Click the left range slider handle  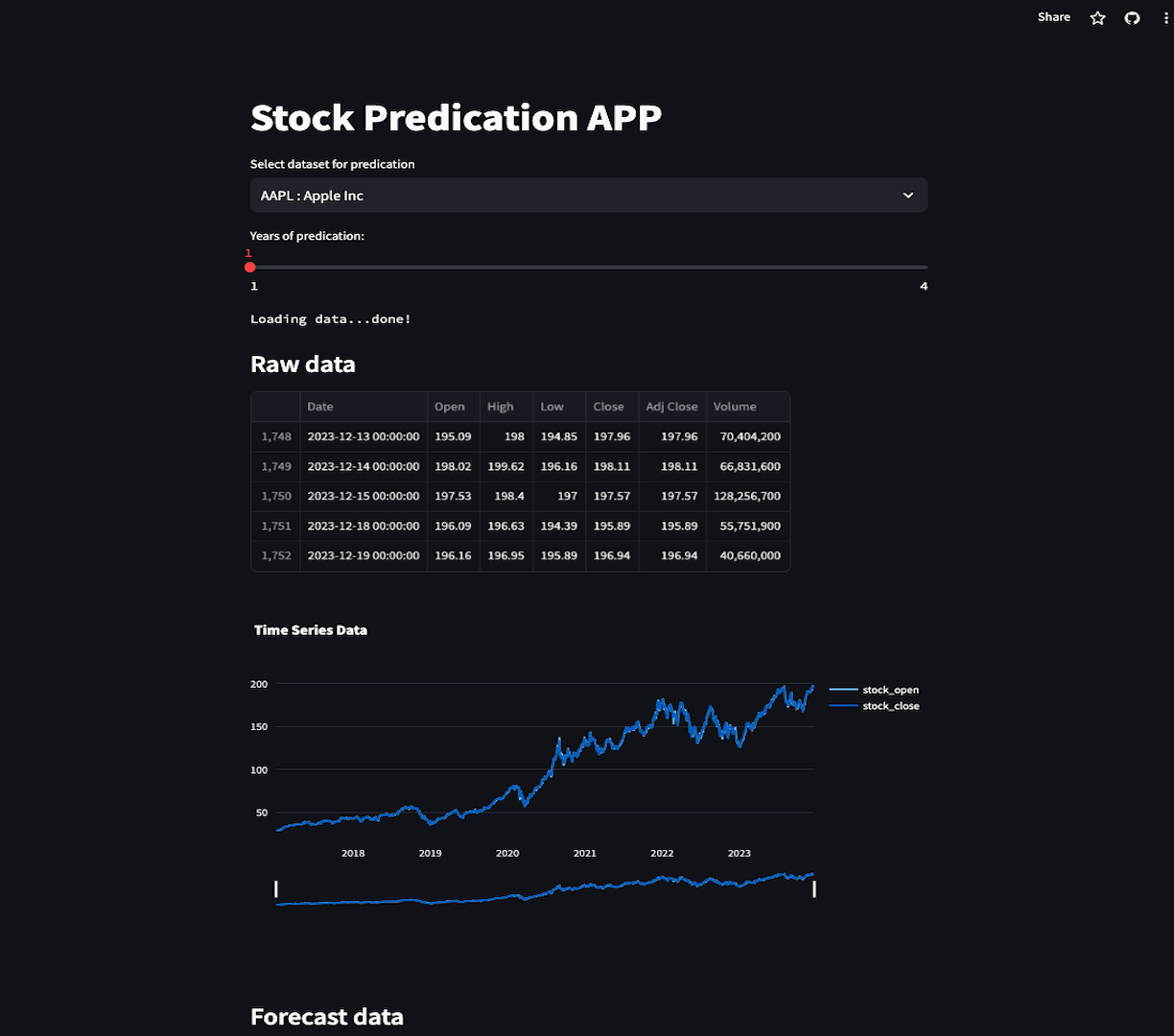tap(276, 888)
